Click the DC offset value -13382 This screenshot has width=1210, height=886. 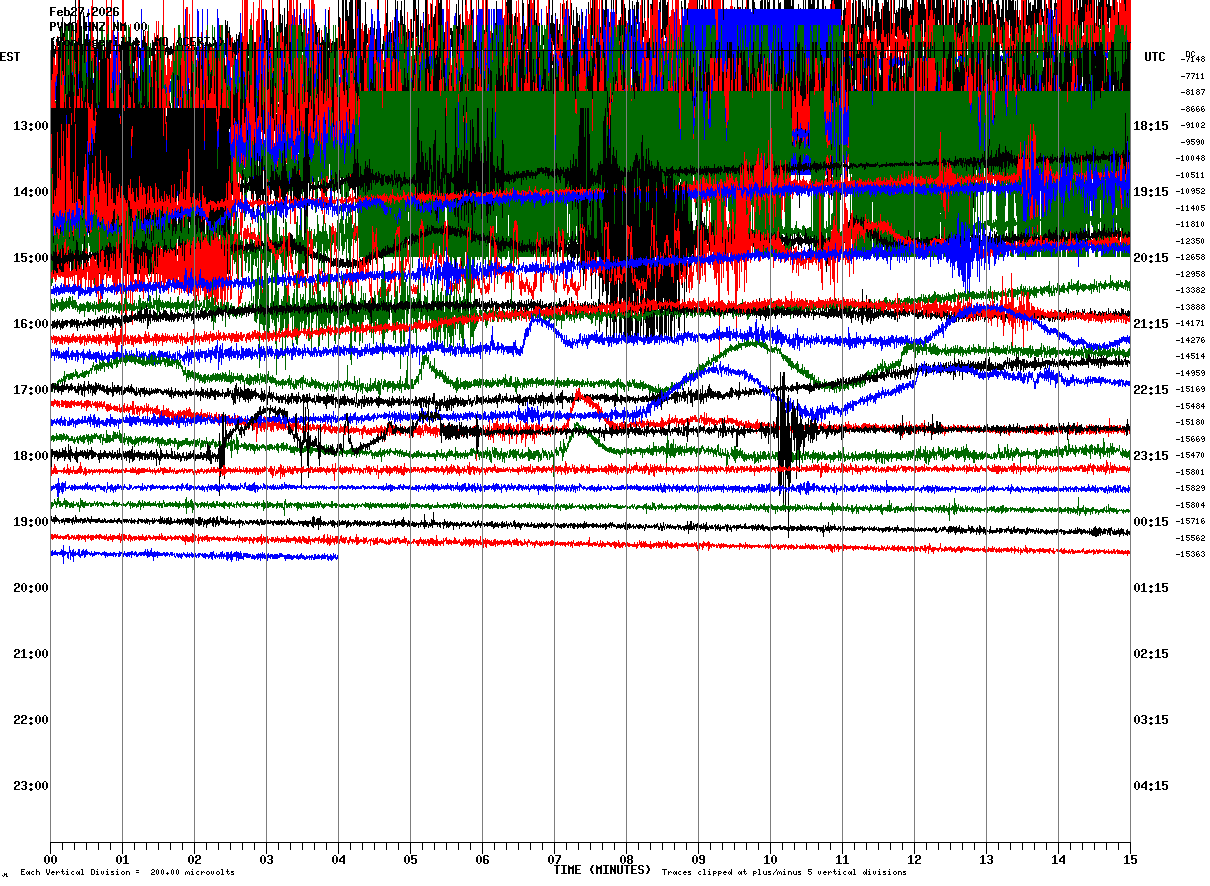click(1190, 291)
